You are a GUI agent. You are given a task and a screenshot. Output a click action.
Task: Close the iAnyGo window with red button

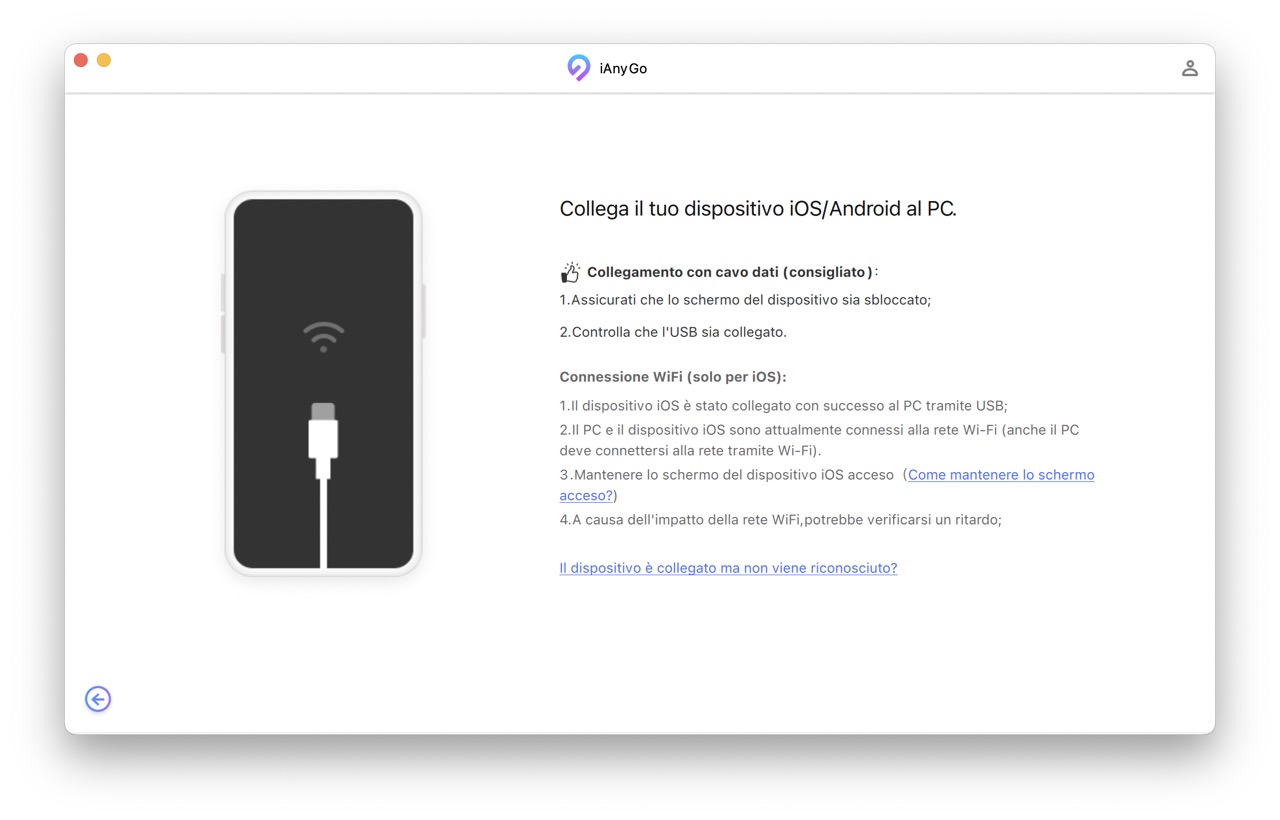[x=81, y=61]
